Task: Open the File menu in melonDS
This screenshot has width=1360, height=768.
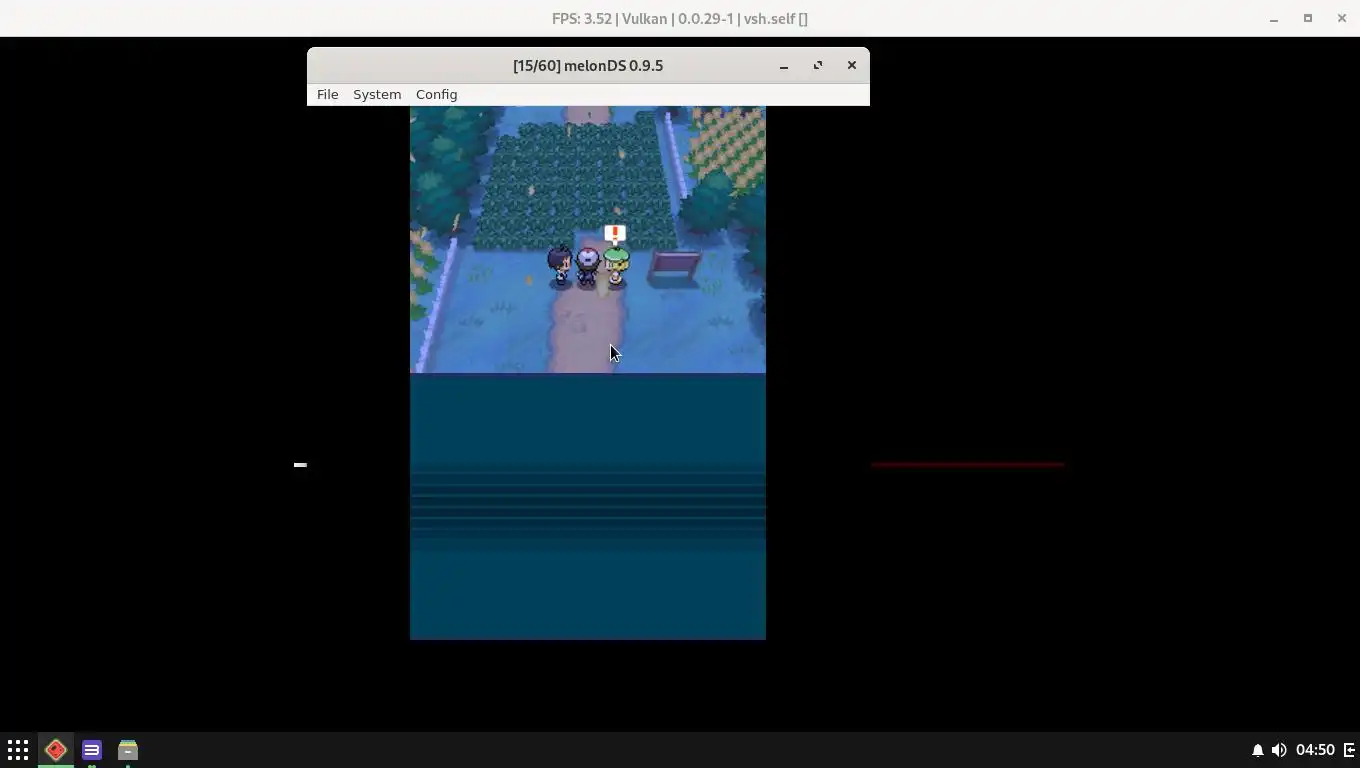Action: tap(327, 94)
